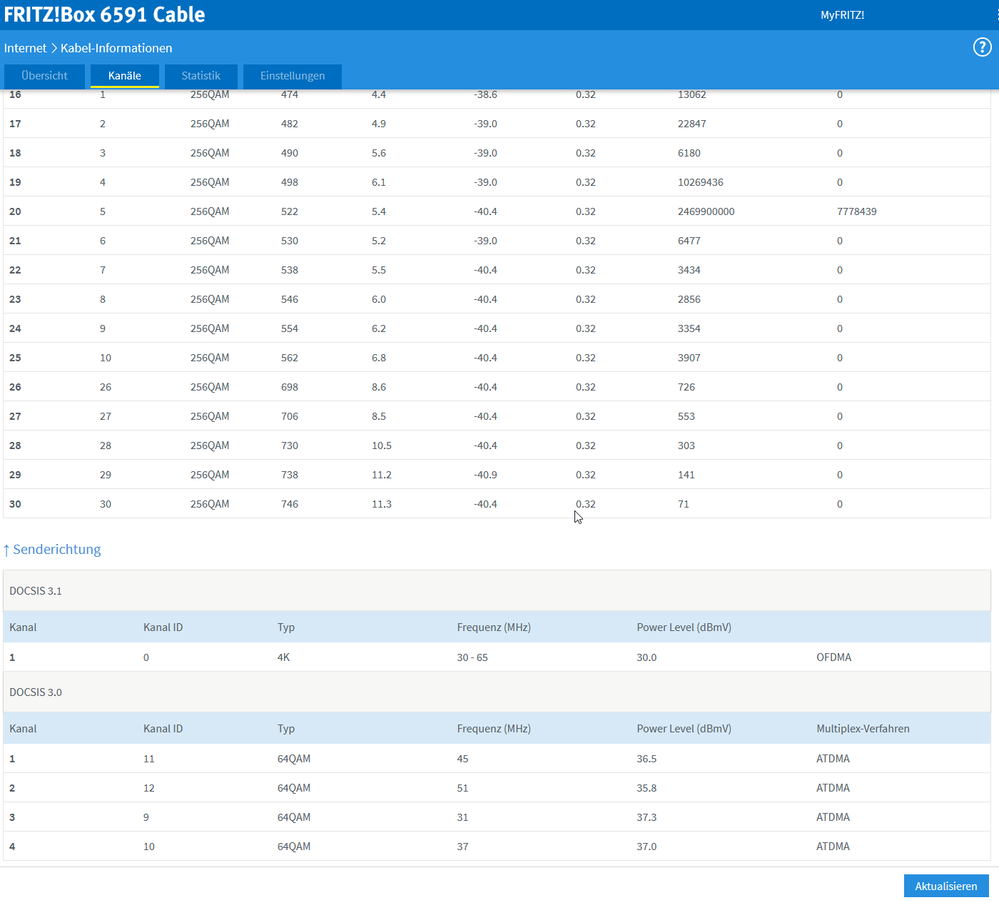Viewport: 999px width, 901px height.
Task: Click the value 2469900000 in row 20
Action: coord(705,212)
